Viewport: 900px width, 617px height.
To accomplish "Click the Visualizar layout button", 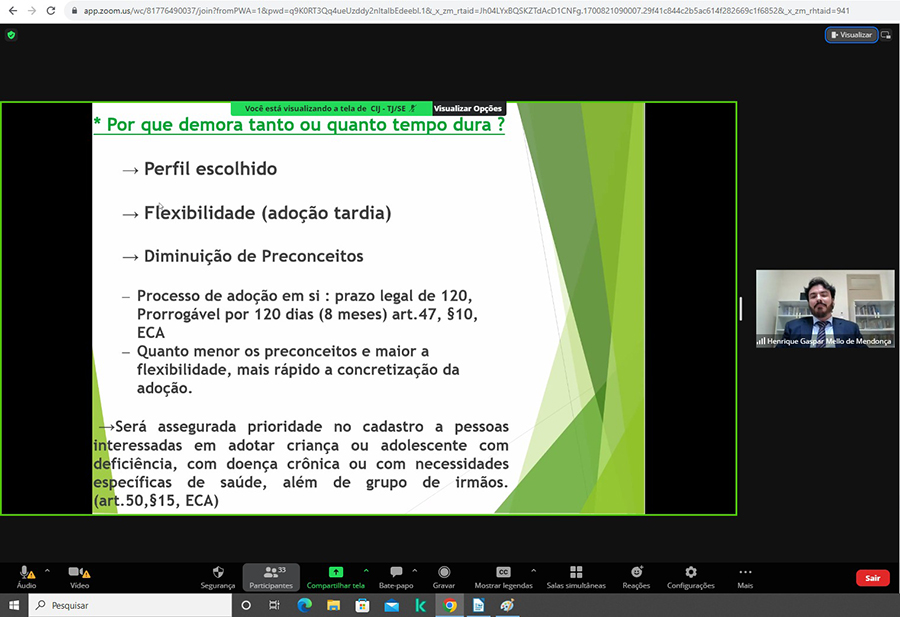I will coord(851,35).
